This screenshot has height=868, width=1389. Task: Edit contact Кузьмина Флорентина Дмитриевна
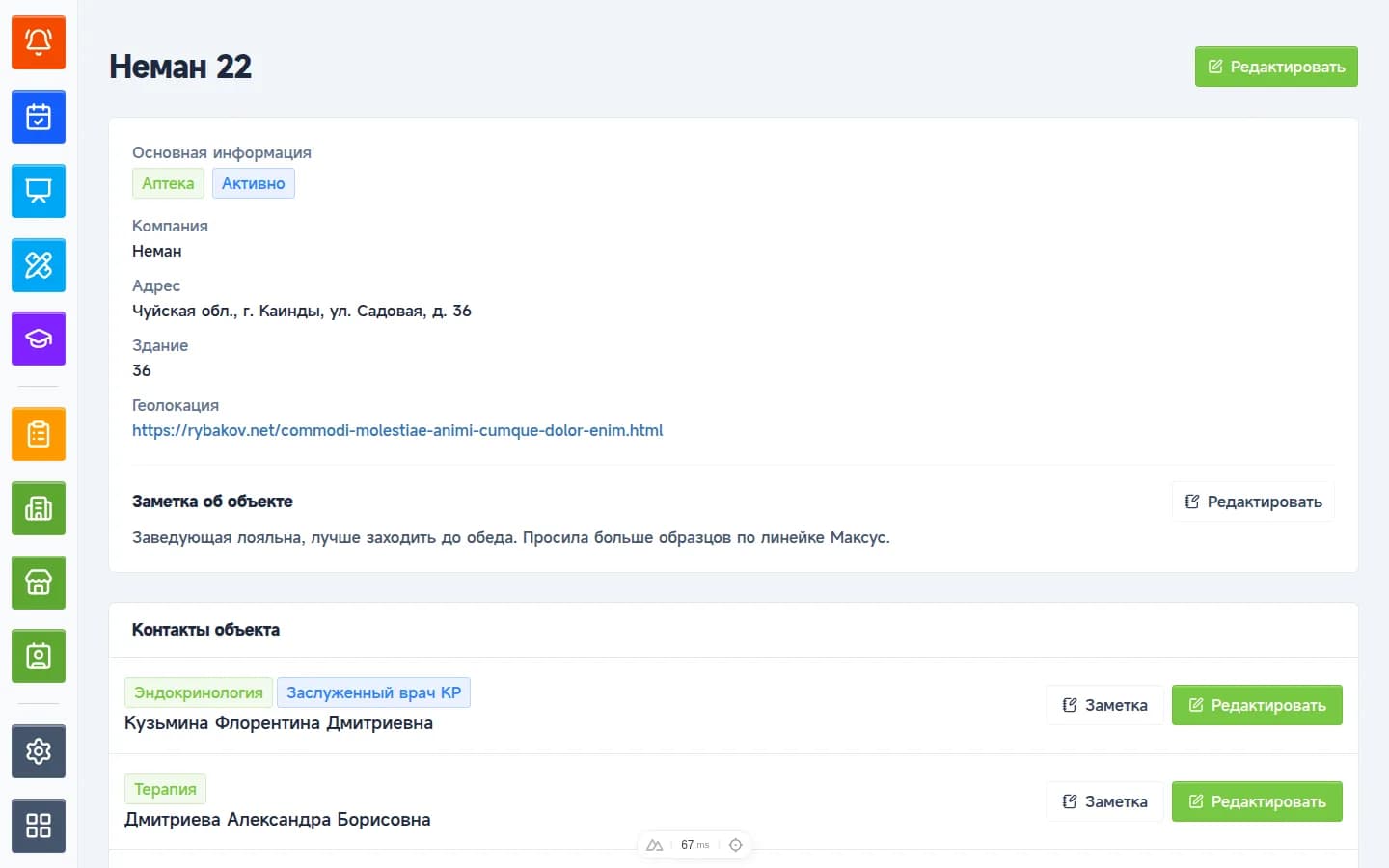point(1257,705)
